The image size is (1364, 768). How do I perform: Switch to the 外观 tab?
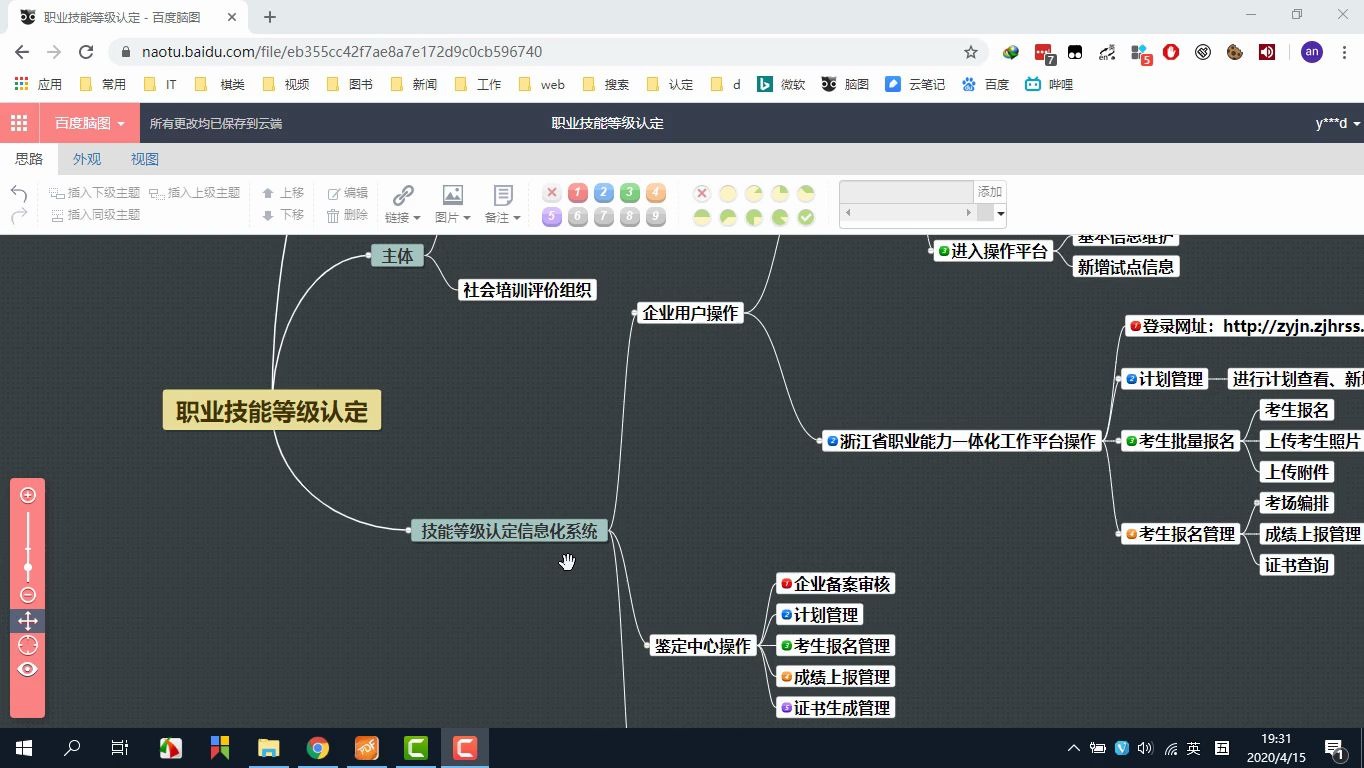[87, 159]
